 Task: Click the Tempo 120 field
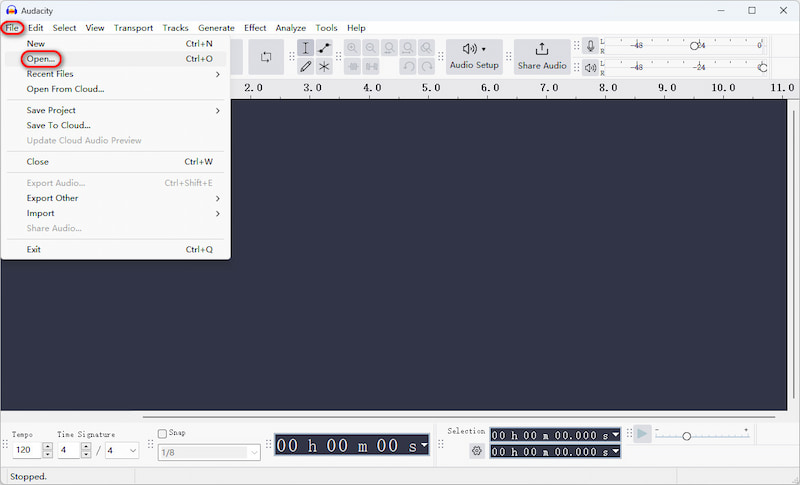tap(27, 450)
